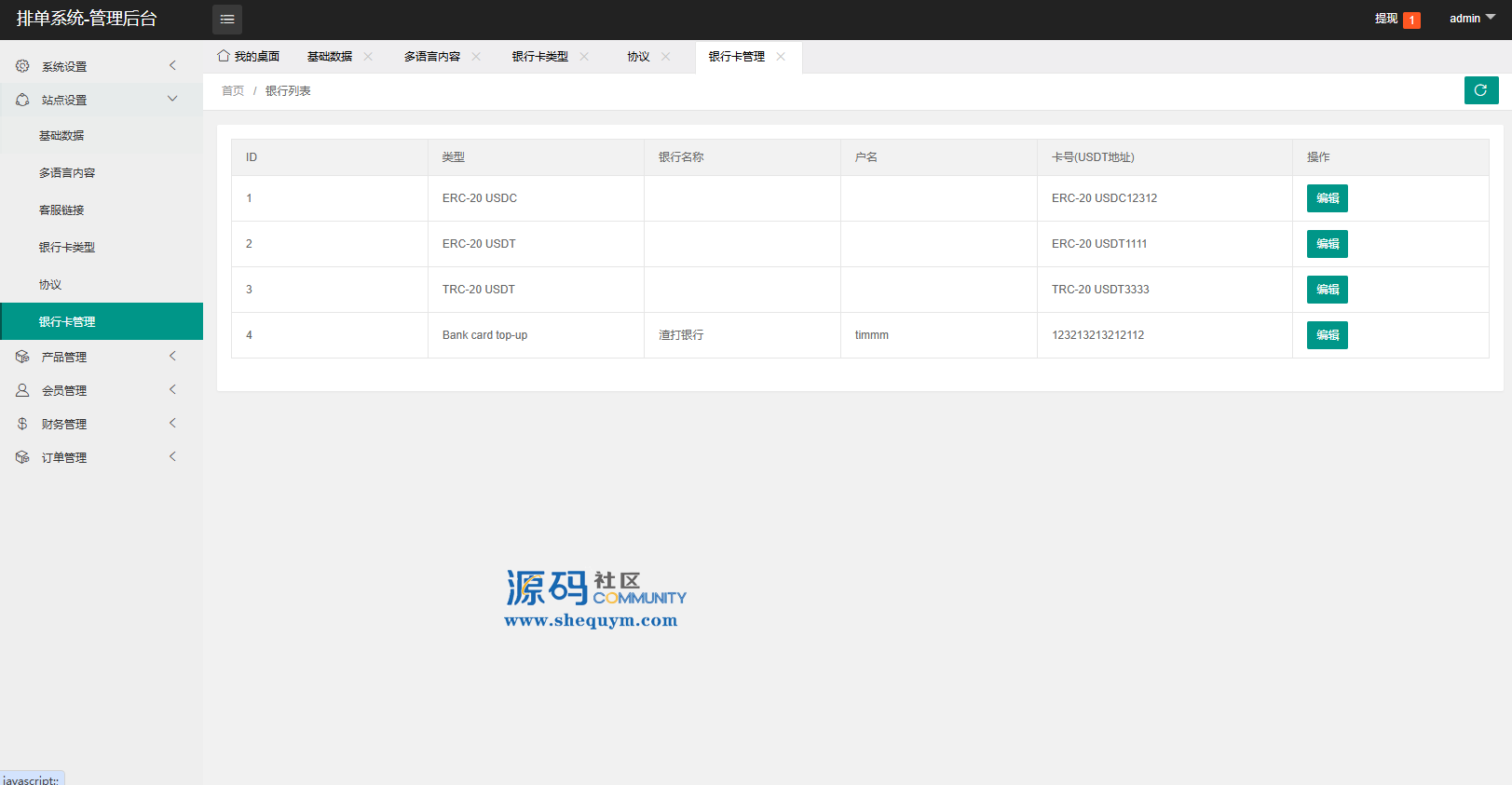1512x785 pixels.
Task: Click the 产品管理 menu label
Action: pyautogui.click(x=64, y=358)
